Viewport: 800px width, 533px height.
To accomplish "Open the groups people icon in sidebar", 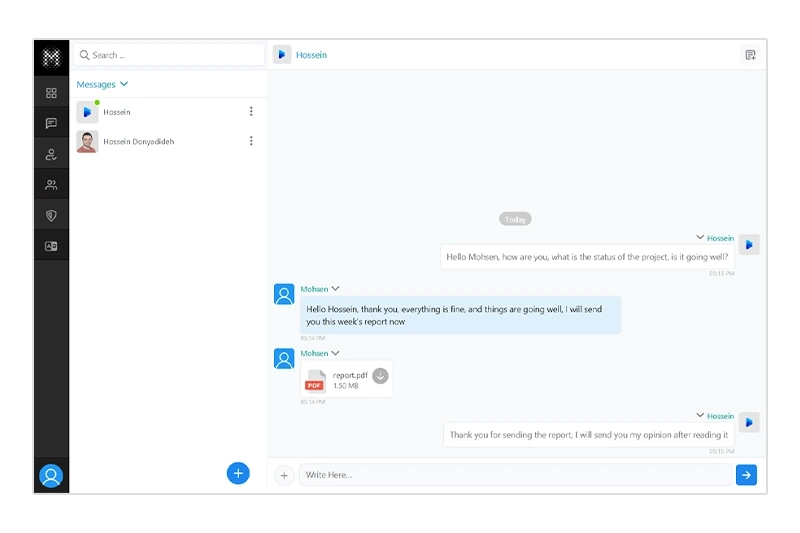I will pos(51,185).
